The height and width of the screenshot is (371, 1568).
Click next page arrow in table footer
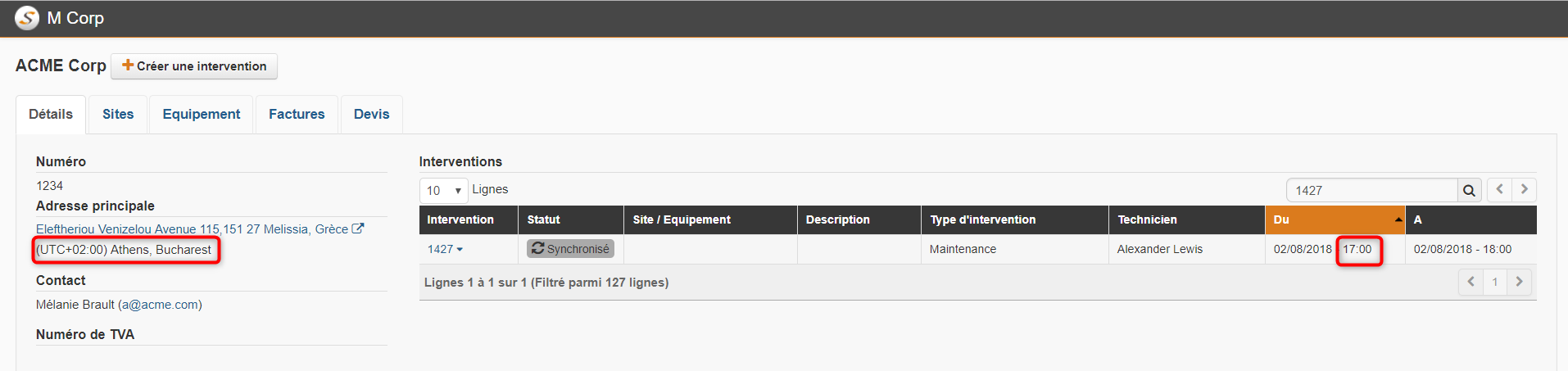click(x=1519, y=282)
